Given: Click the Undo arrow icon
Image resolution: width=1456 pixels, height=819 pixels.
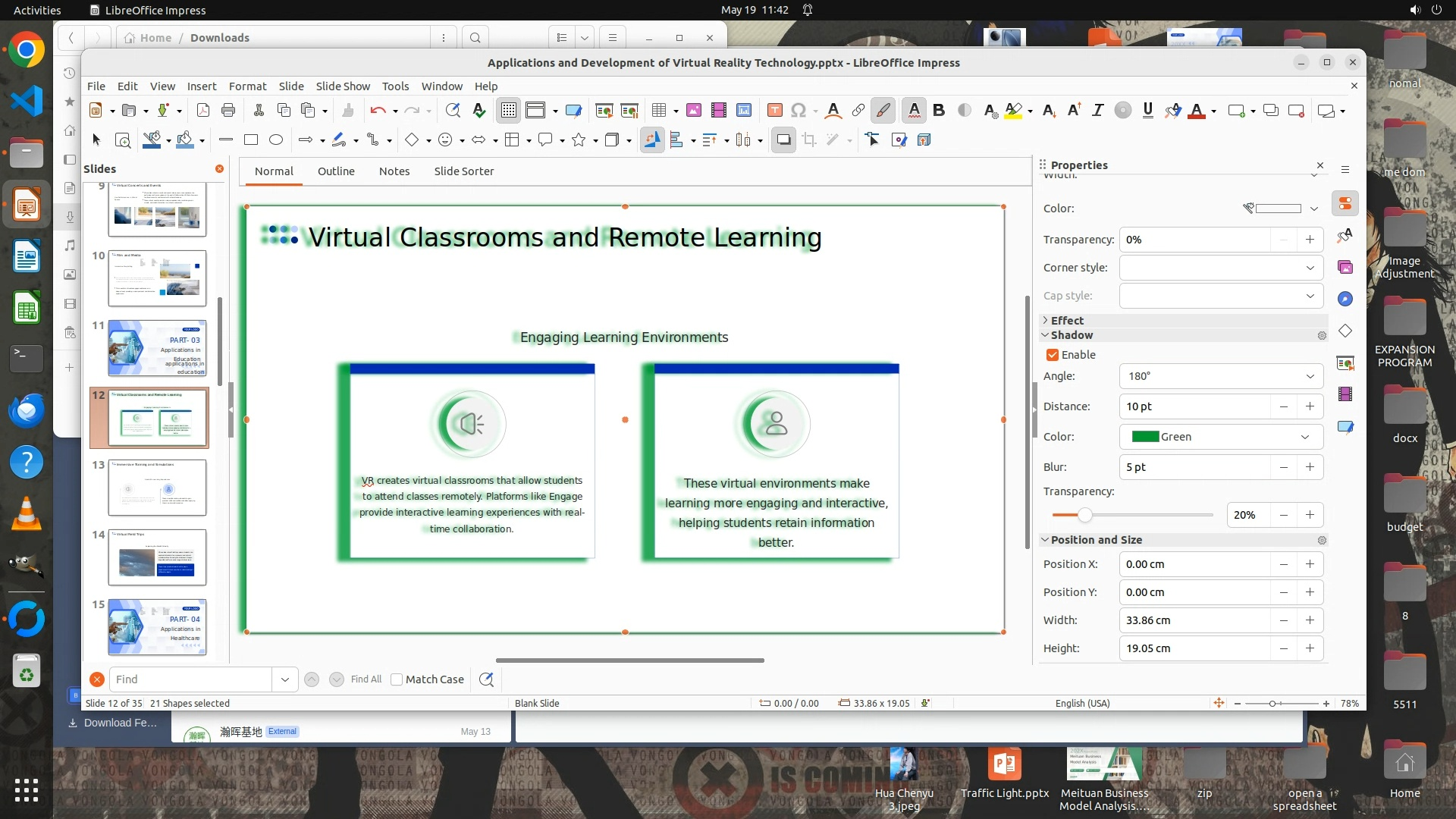Looking at the screenshot, I should (x=378, y=111).
